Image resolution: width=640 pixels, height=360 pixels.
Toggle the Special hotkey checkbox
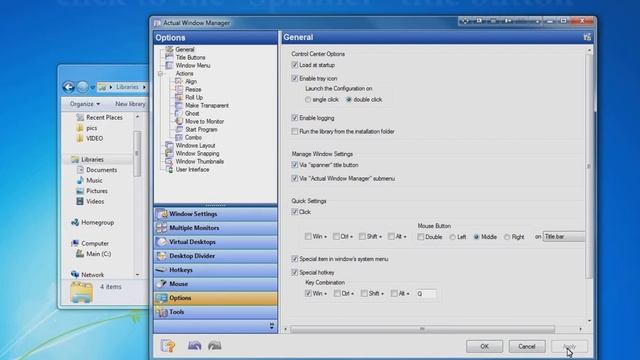[295, 272]
